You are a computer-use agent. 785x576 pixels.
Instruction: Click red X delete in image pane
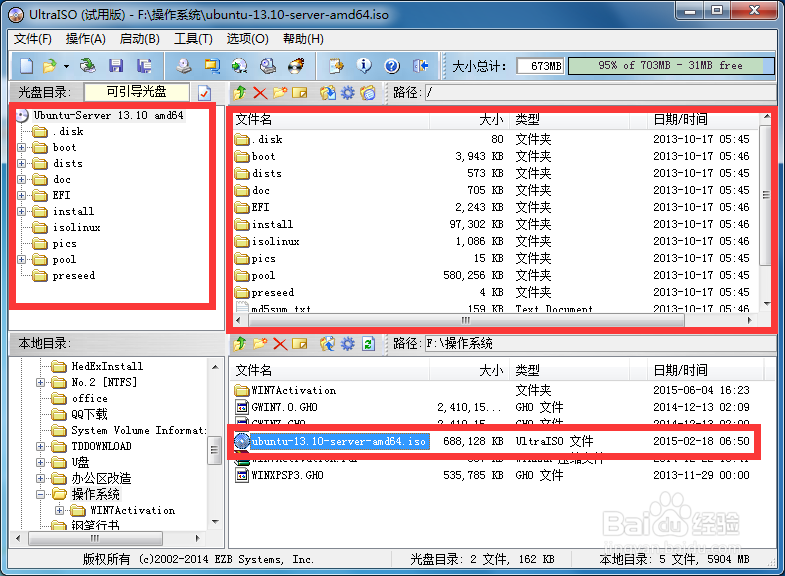coord(260,93)
